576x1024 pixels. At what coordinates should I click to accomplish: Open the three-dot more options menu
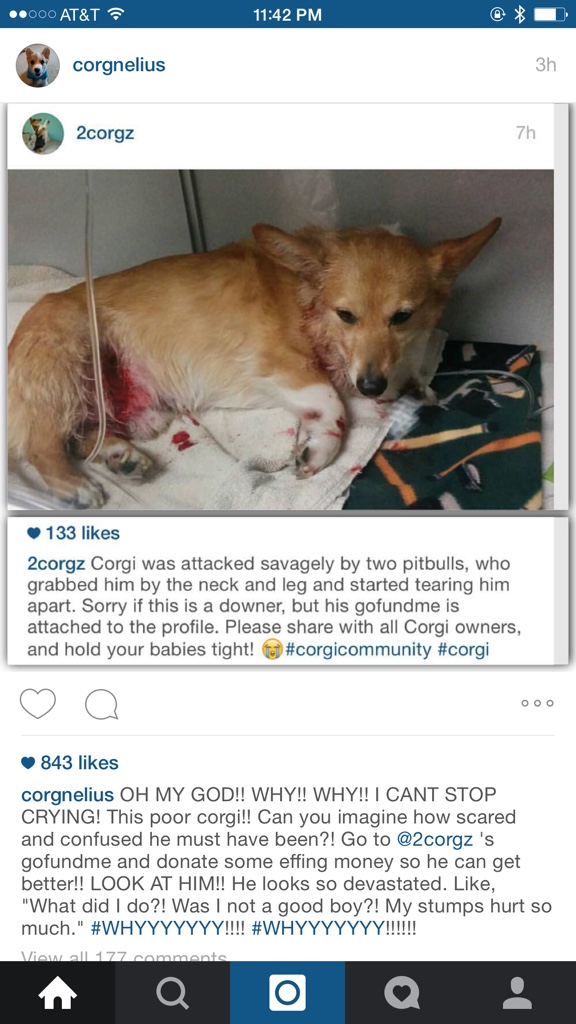pyautogui.click(x=537, y=703)
